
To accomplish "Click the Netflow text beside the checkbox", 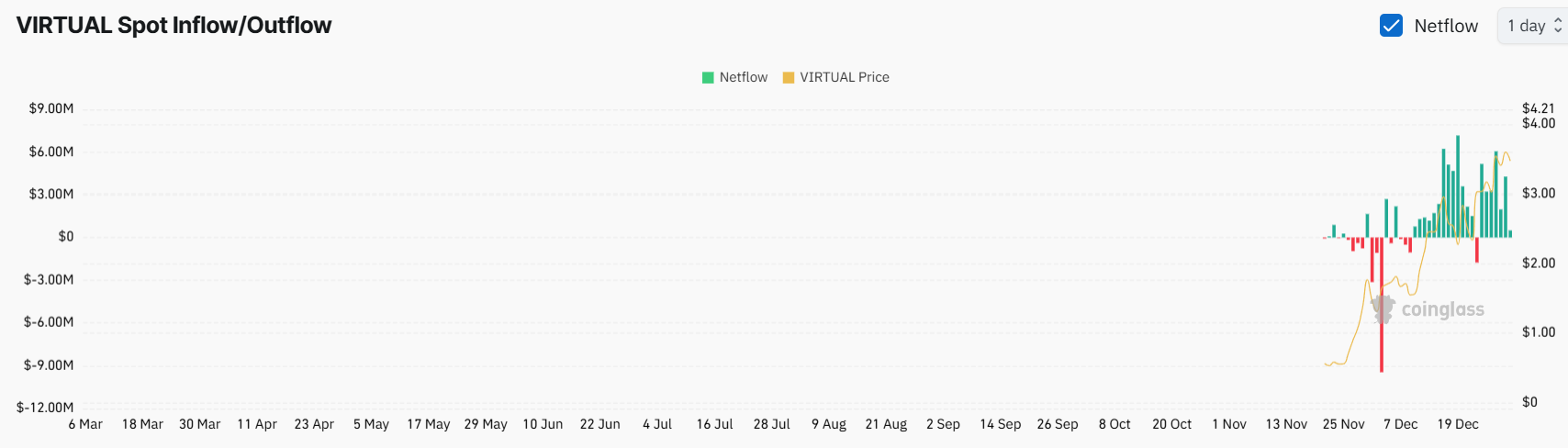I will (x=1446, y=26).
